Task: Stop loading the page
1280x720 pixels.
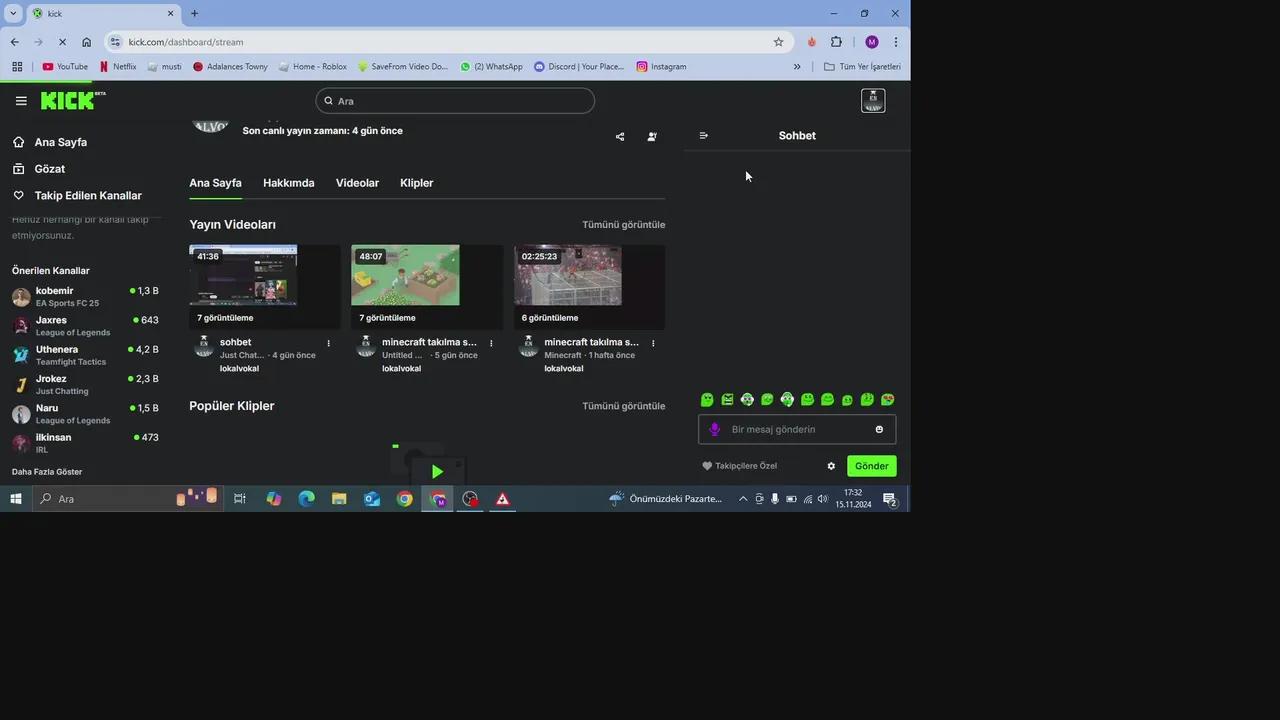Action: click(x=62, y=42)
